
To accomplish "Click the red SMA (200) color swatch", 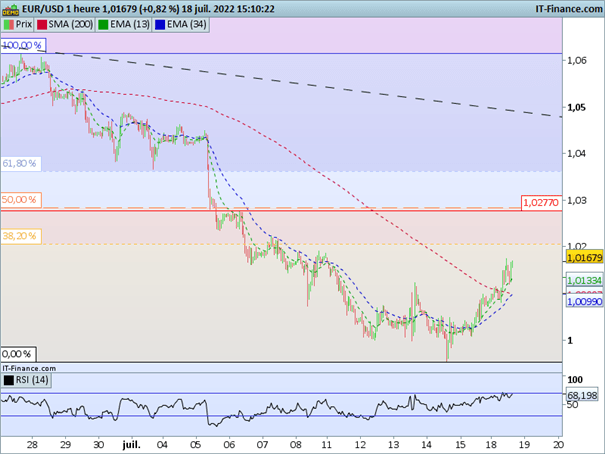I will (42, 25).
